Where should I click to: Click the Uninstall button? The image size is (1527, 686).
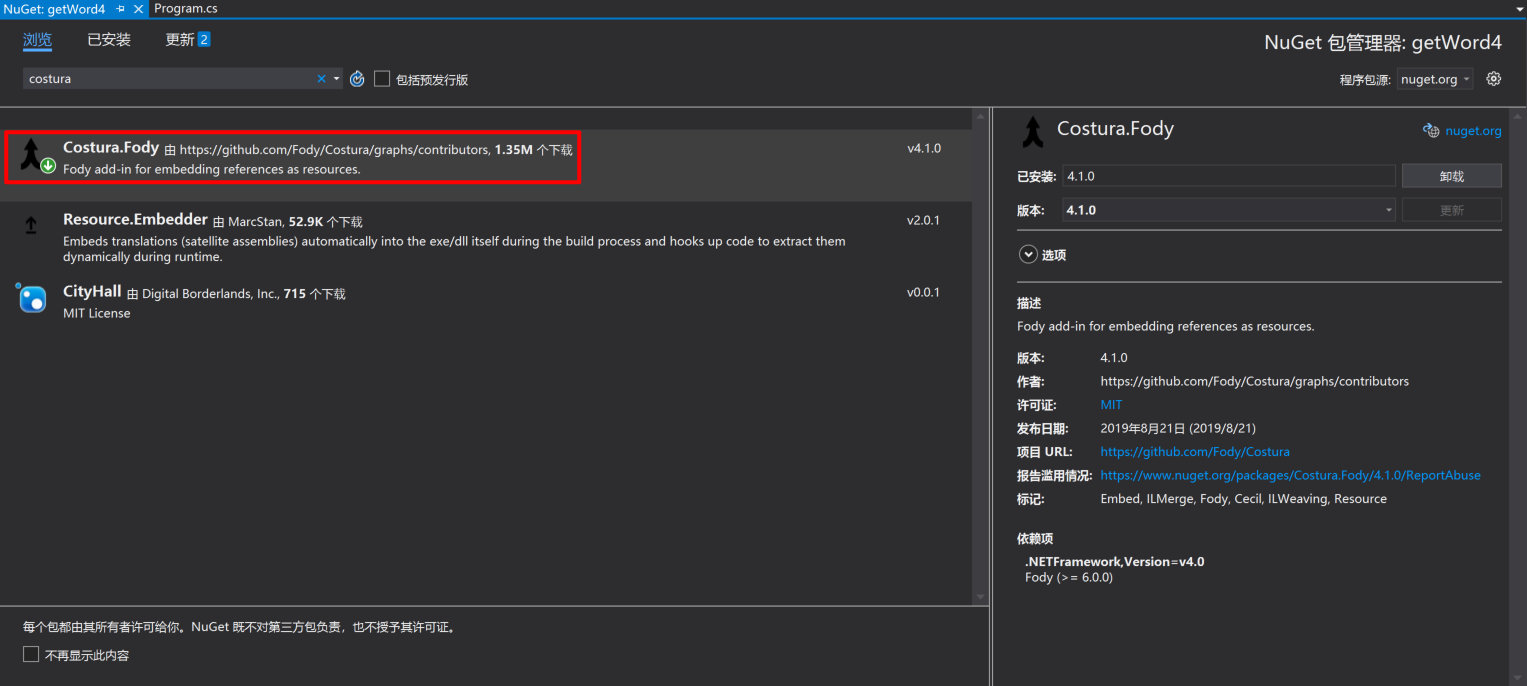click(x=1452, y=176)
